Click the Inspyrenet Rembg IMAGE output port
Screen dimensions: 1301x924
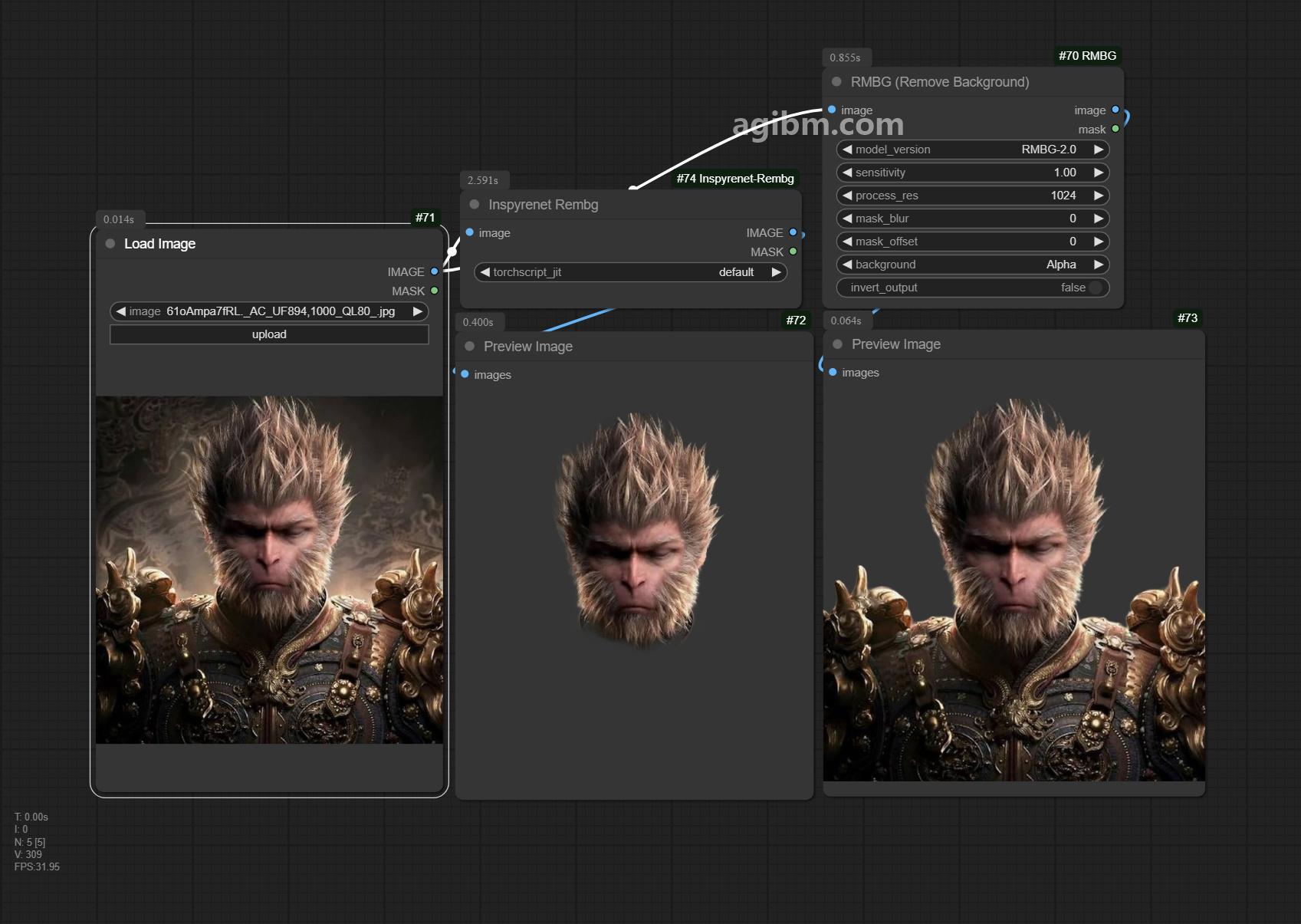click(x=793, y=232)
